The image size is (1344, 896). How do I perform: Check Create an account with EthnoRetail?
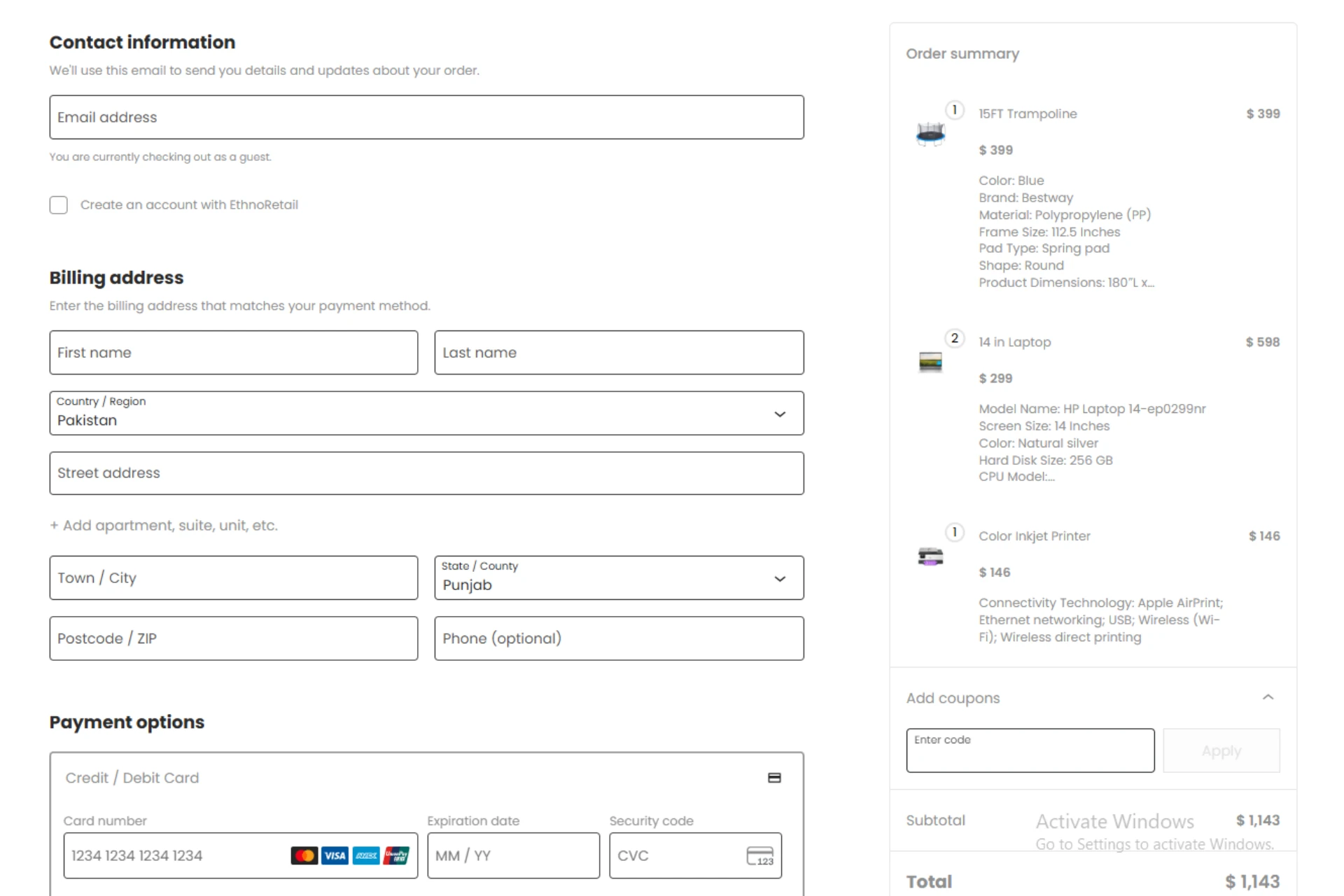[59, 205]
